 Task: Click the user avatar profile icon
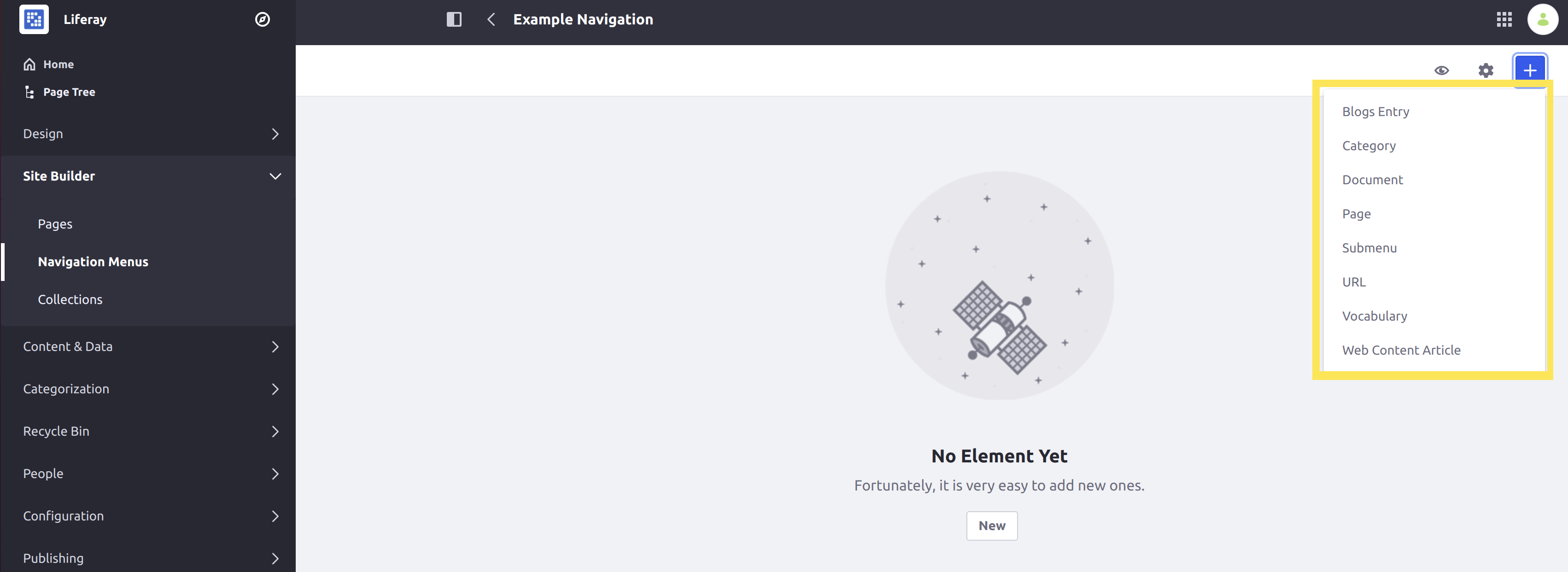pyautogui.click(x=1542, y=19)
